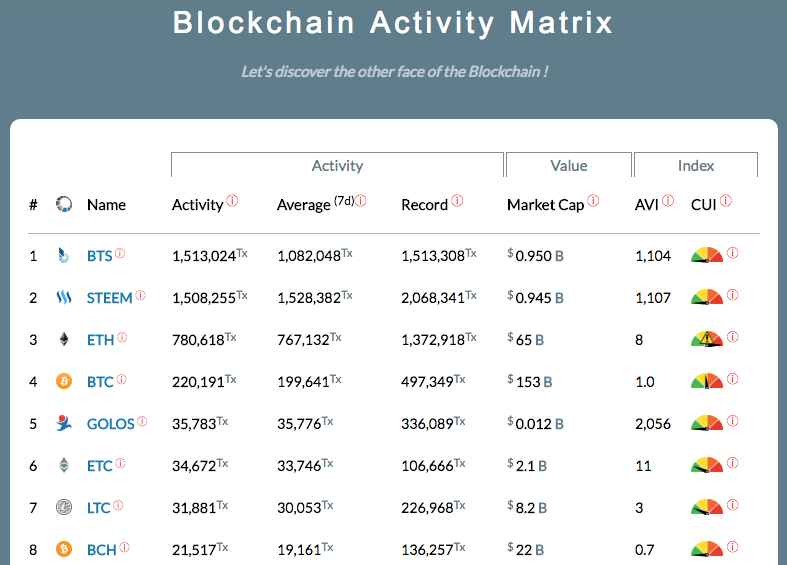Screen dimensions: 787x565
Task: Click the ETH diamond logo icon
Action: point(64,340)
